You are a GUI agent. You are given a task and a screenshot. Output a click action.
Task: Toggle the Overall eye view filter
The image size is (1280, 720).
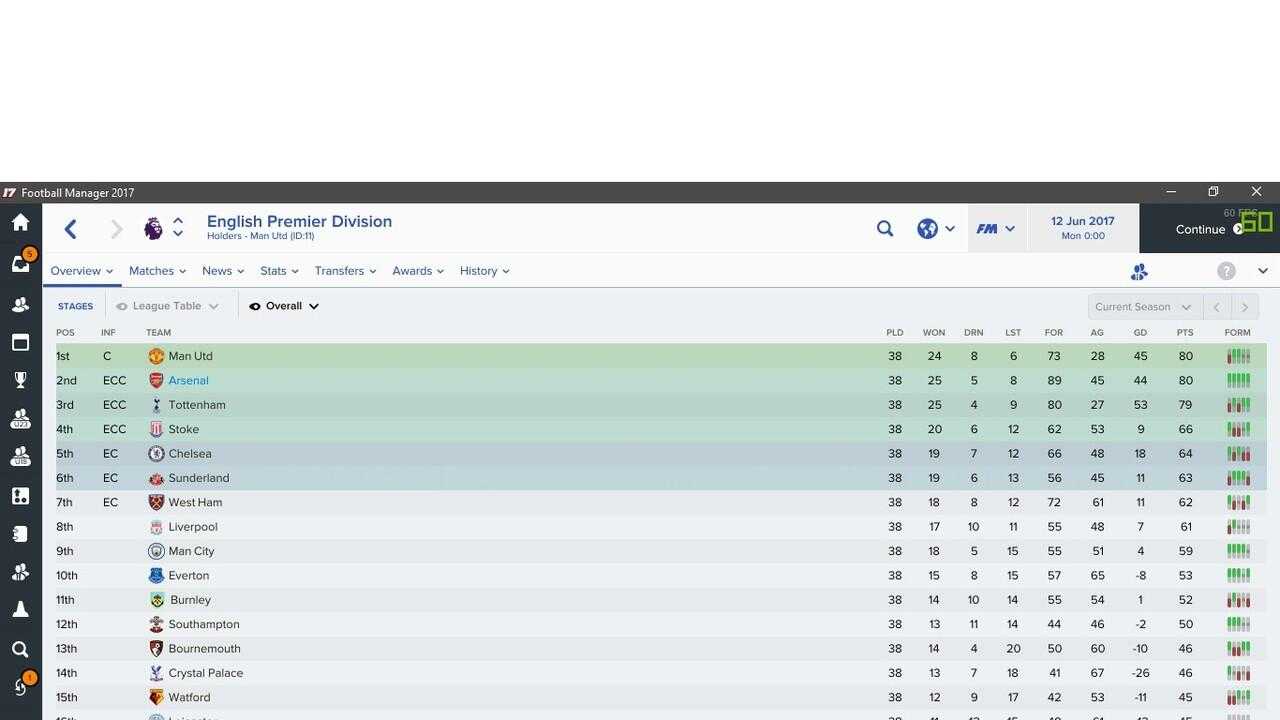284,306
